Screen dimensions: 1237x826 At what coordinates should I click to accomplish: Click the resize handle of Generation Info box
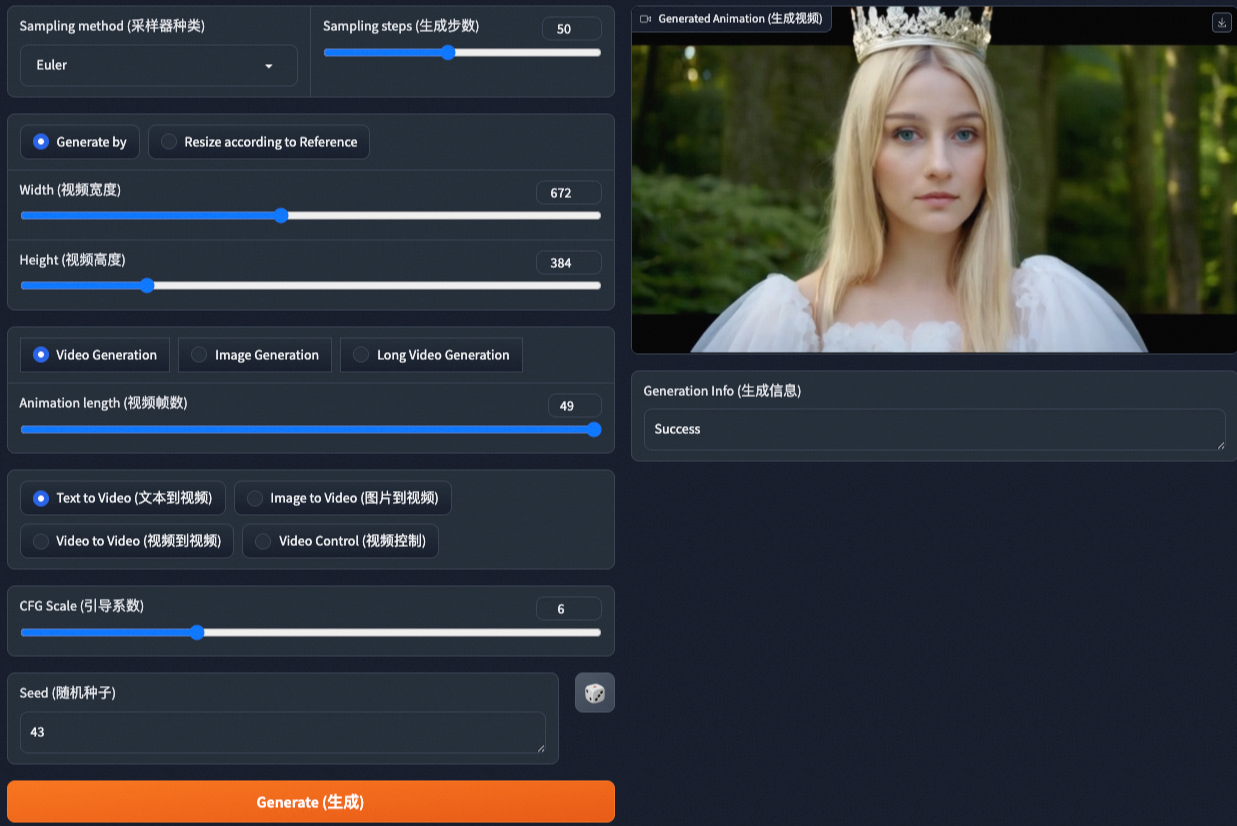point(1219,444)
